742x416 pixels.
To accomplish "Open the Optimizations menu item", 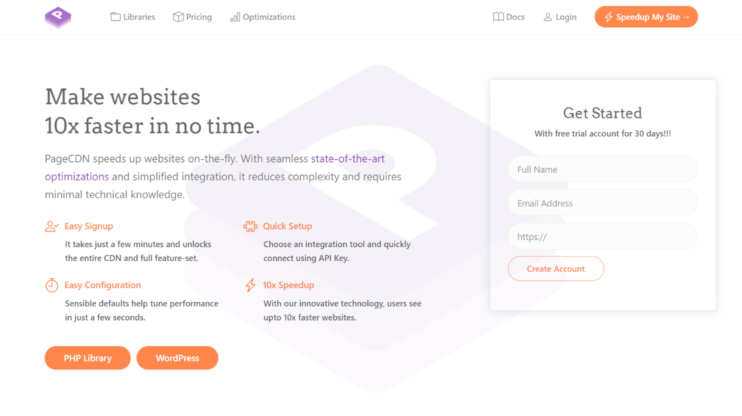I will coord(263,17).
